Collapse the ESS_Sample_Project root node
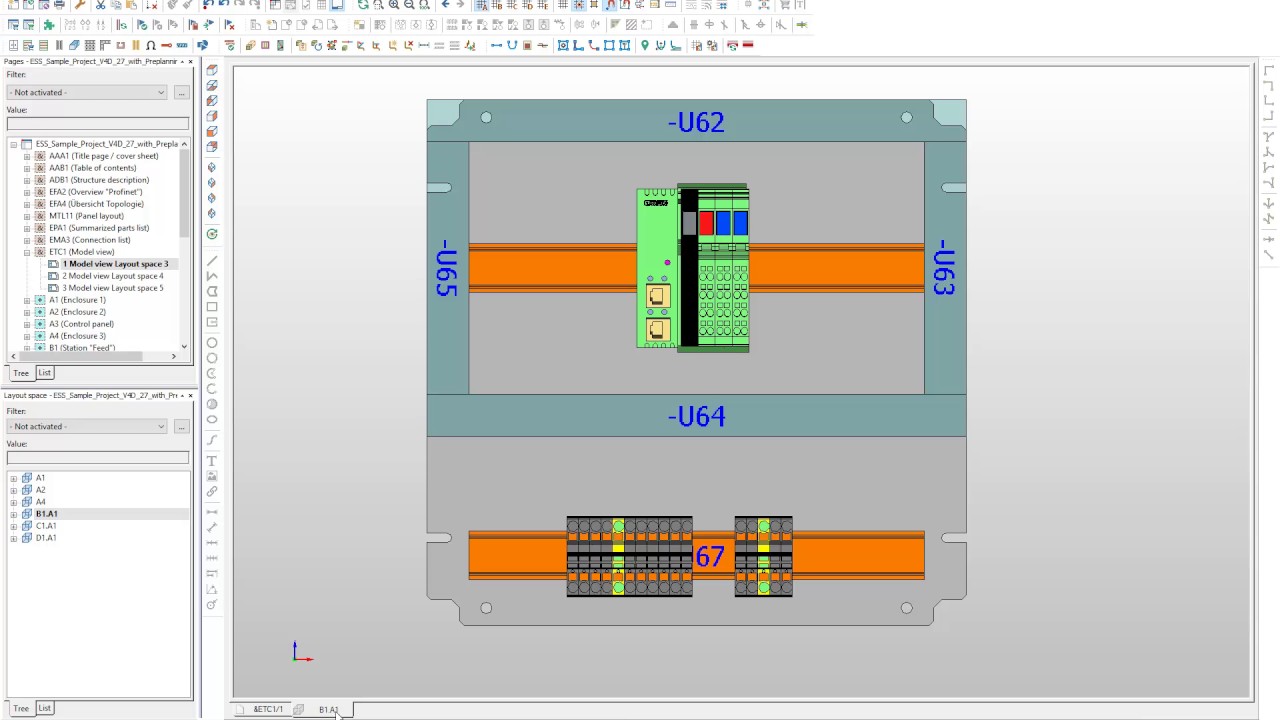 click(14, 144)
